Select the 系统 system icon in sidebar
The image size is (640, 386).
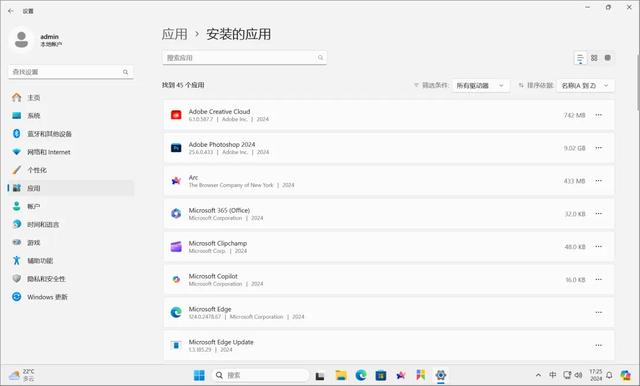click(17, 115)
